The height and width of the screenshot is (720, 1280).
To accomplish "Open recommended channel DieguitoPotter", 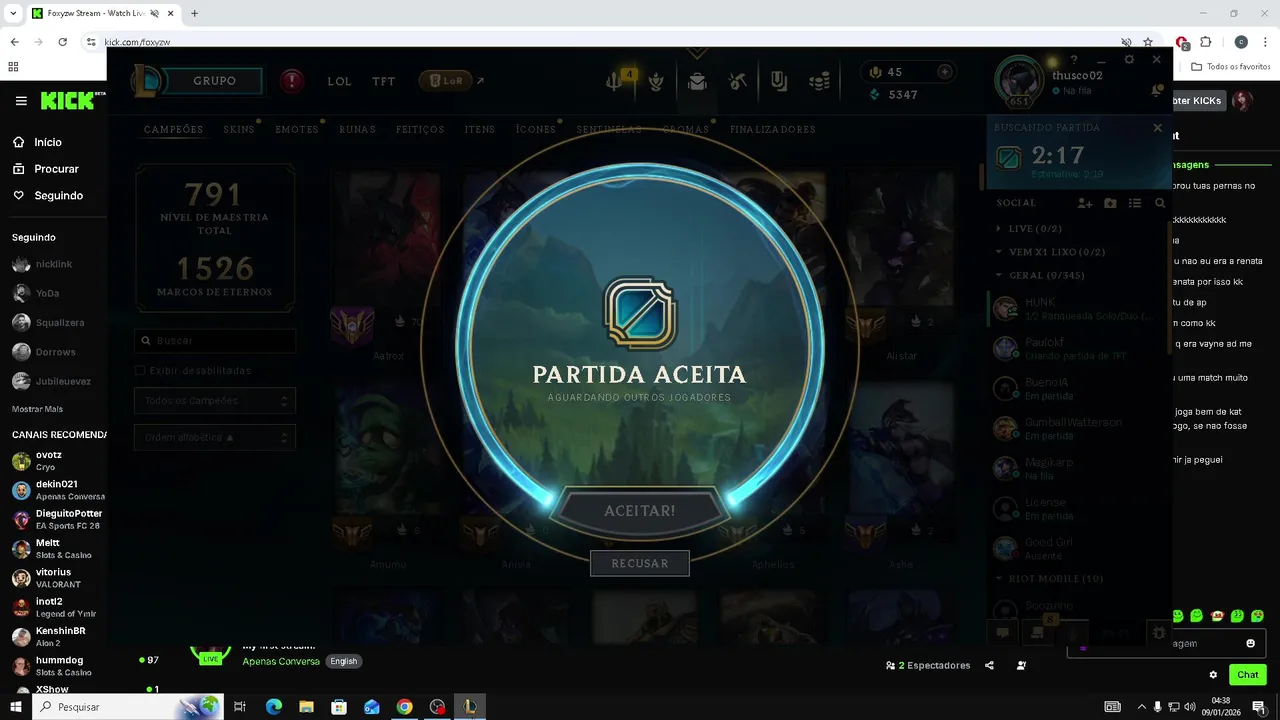I will click(58, 519).
